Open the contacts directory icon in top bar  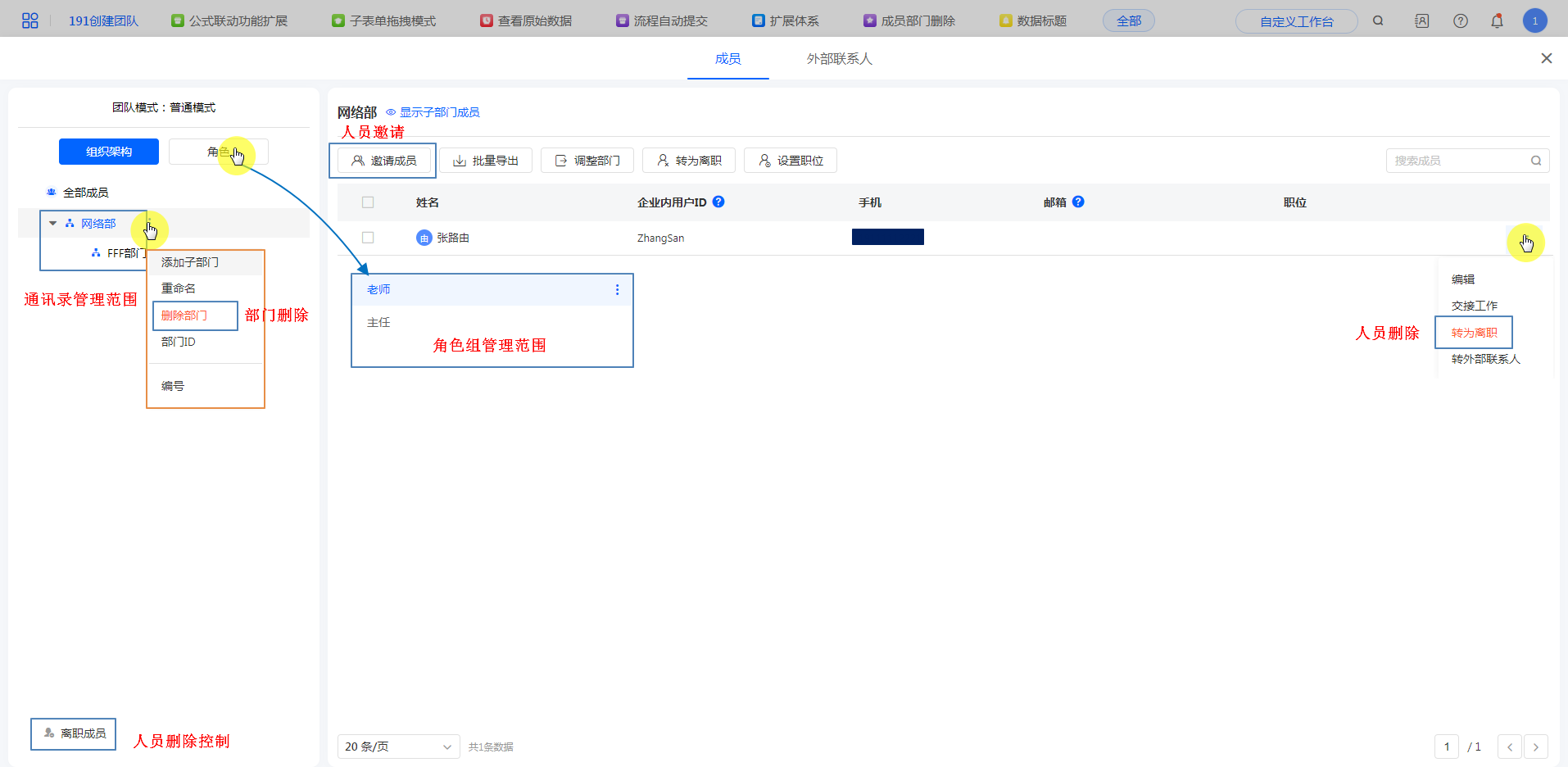coord(1421,20)
